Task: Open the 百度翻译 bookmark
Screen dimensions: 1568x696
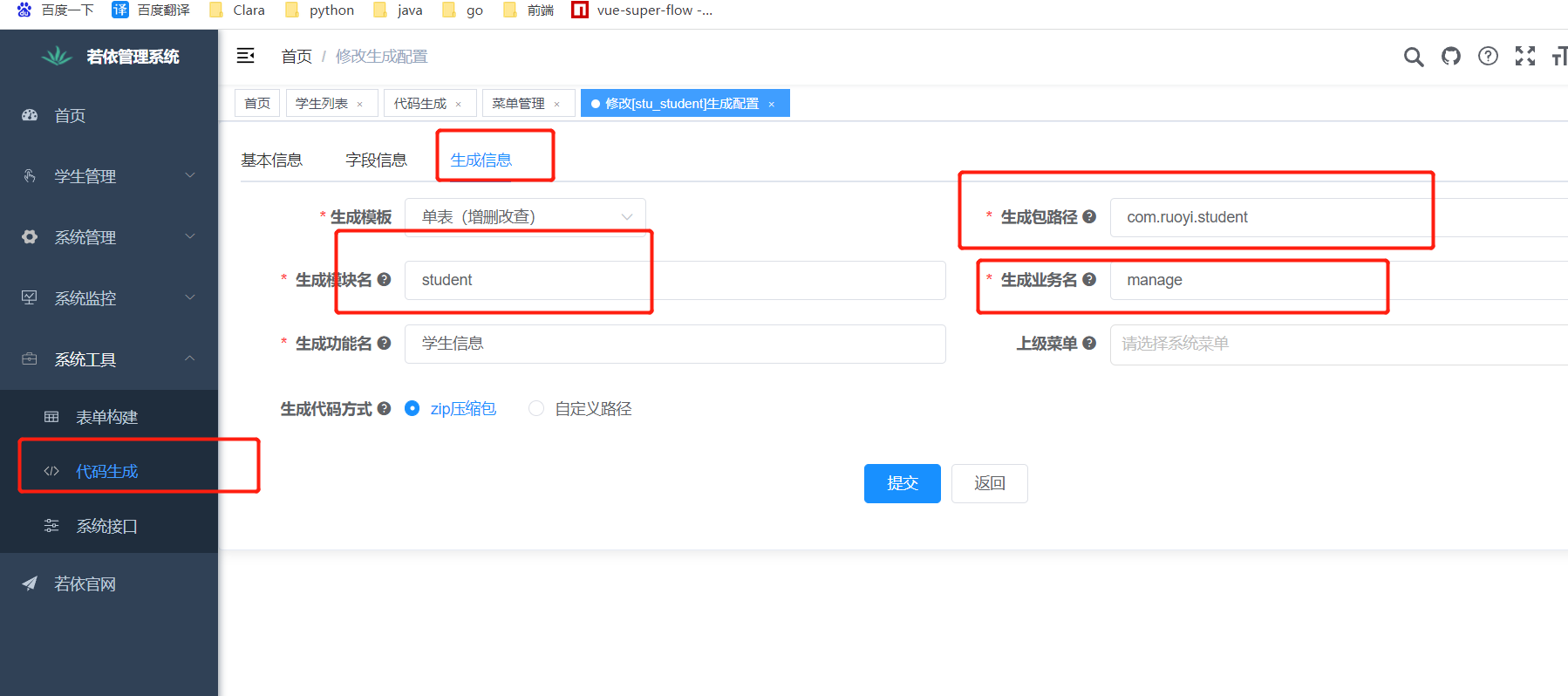Action: [x=151, y=10]
